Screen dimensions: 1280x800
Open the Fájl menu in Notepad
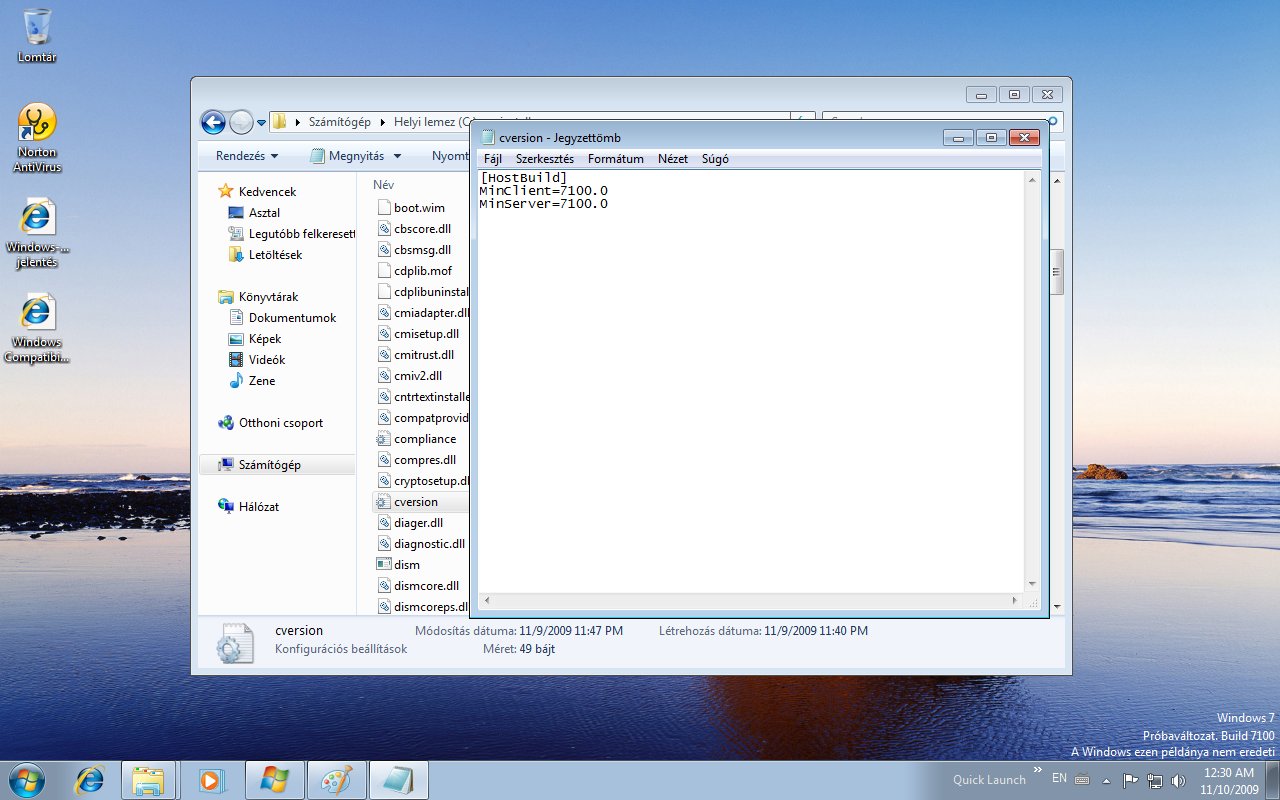pyautogui.click(x=493, y=159)
